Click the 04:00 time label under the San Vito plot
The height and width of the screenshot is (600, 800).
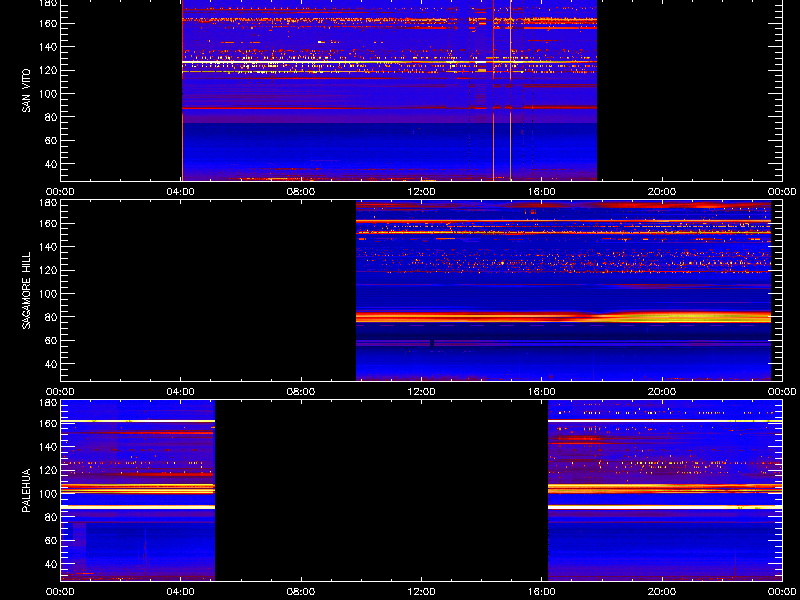pyautogui.click(x=181, y=192)
